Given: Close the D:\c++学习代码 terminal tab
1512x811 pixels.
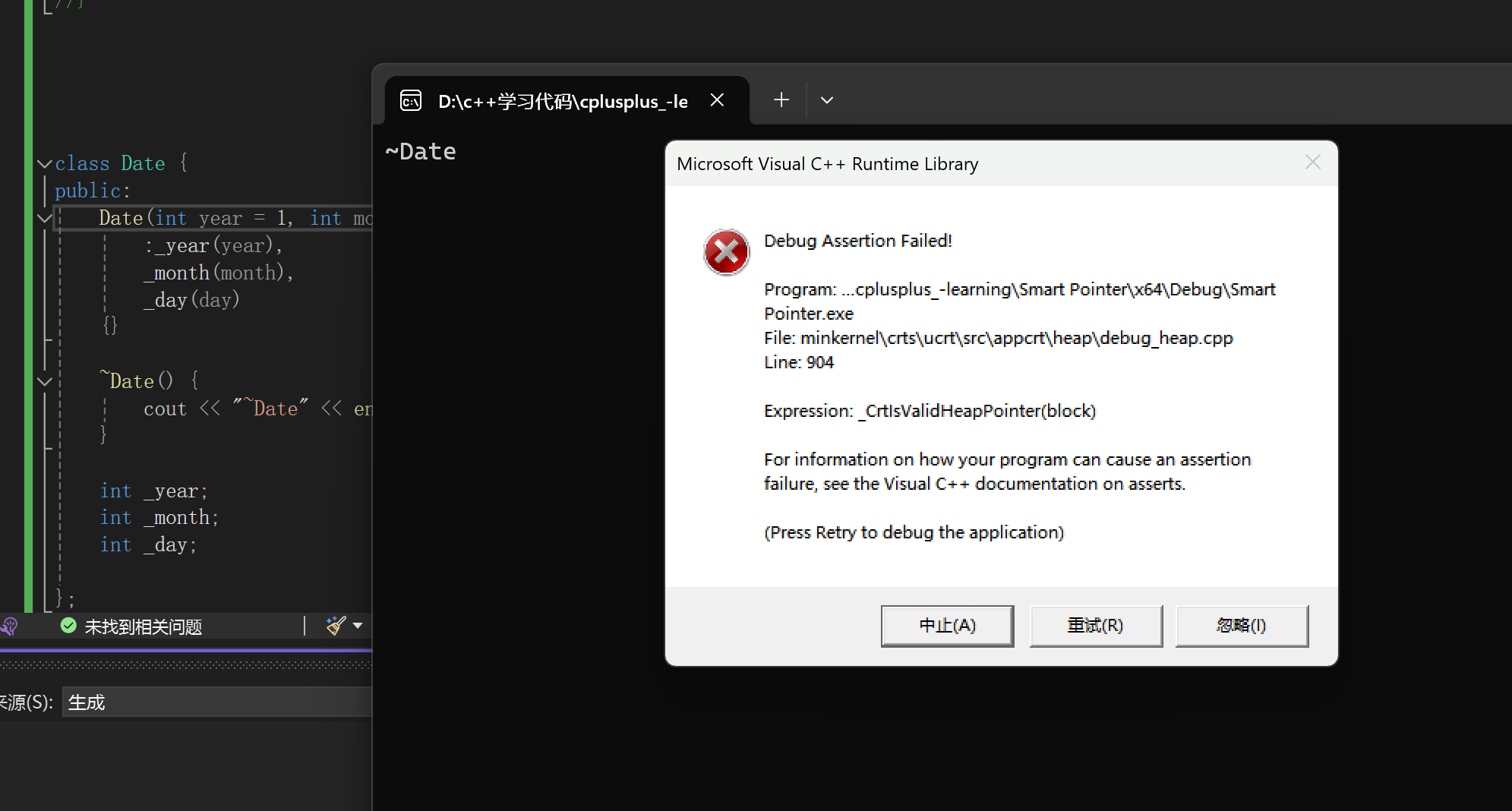Looking at the screenshot, I should click(717, 100).
